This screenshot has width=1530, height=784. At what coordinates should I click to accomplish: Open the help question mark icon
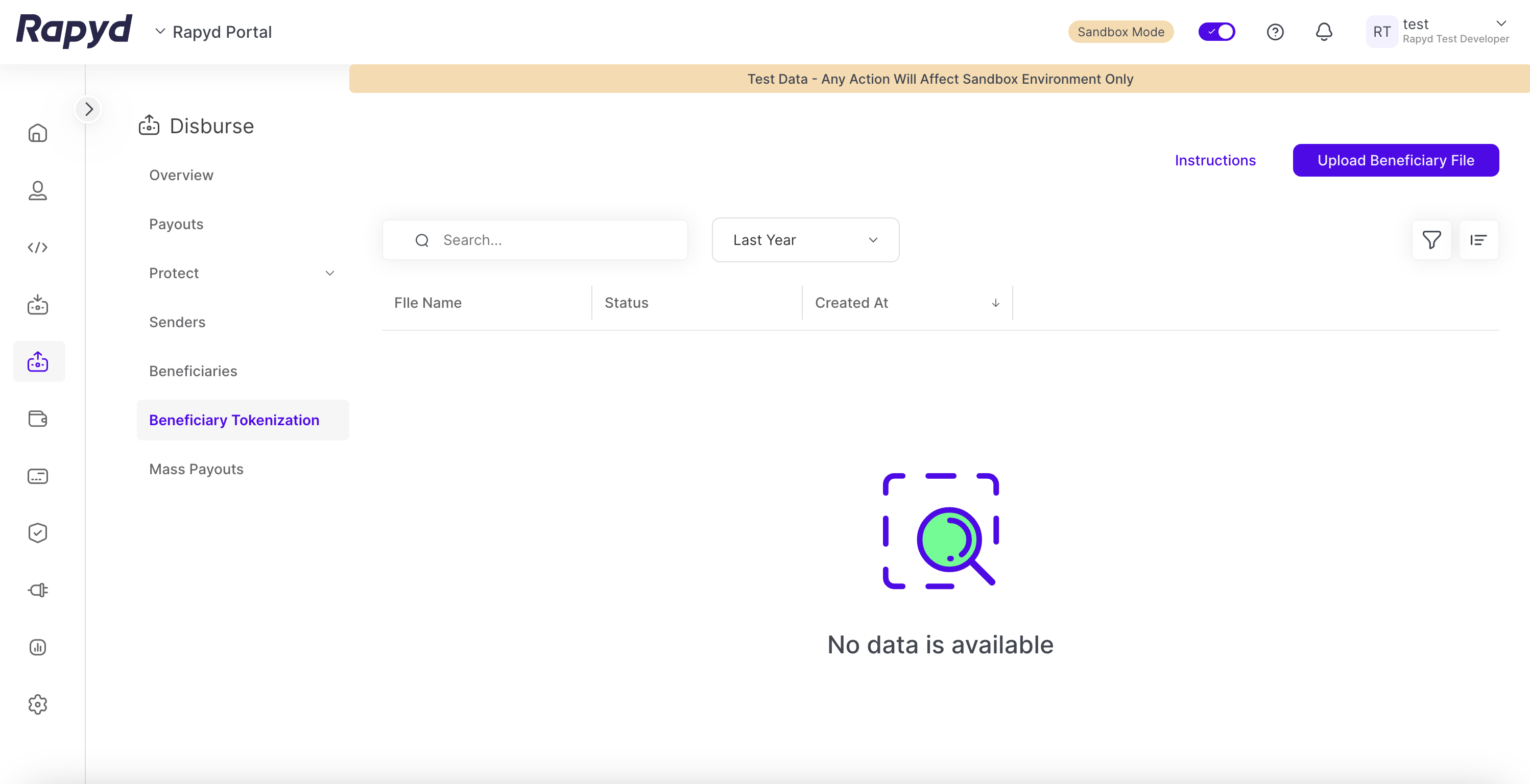pyautogui.click(x=1275, y=32)
